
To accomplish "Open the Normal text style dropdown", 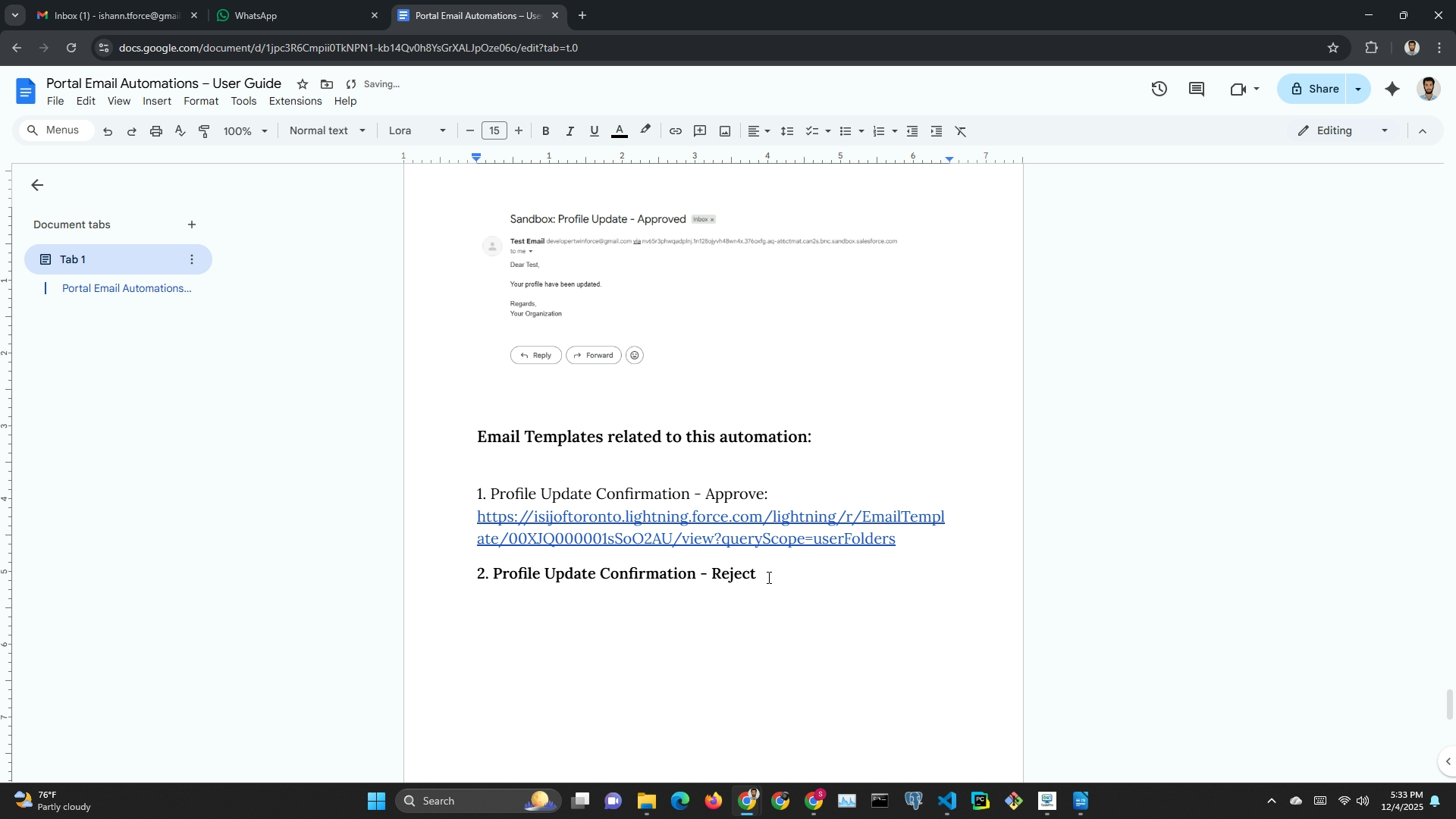I will (x=327, y=131).
